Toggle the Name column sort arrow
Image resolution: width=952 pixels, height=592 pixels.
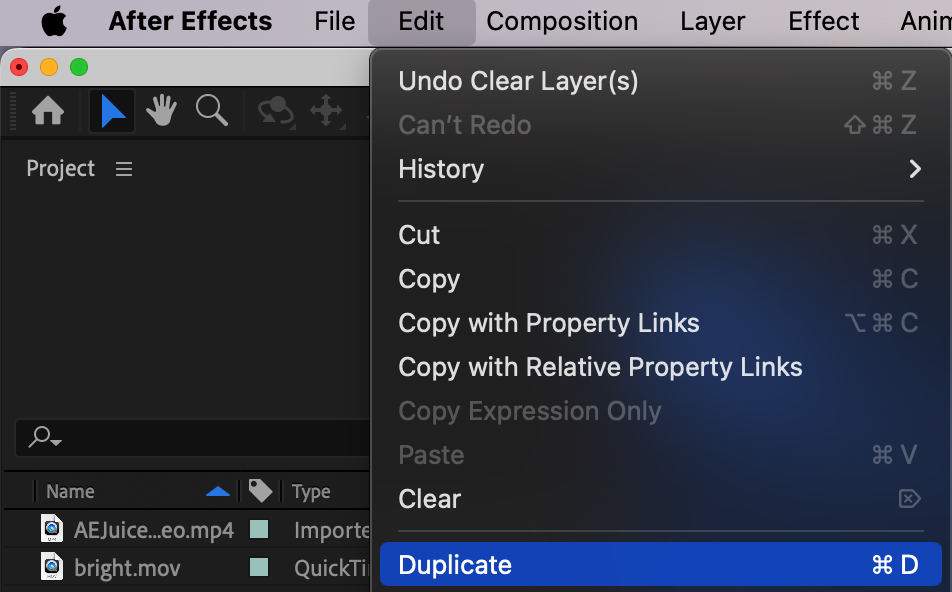pyautogui.click(x=217, y=491)
